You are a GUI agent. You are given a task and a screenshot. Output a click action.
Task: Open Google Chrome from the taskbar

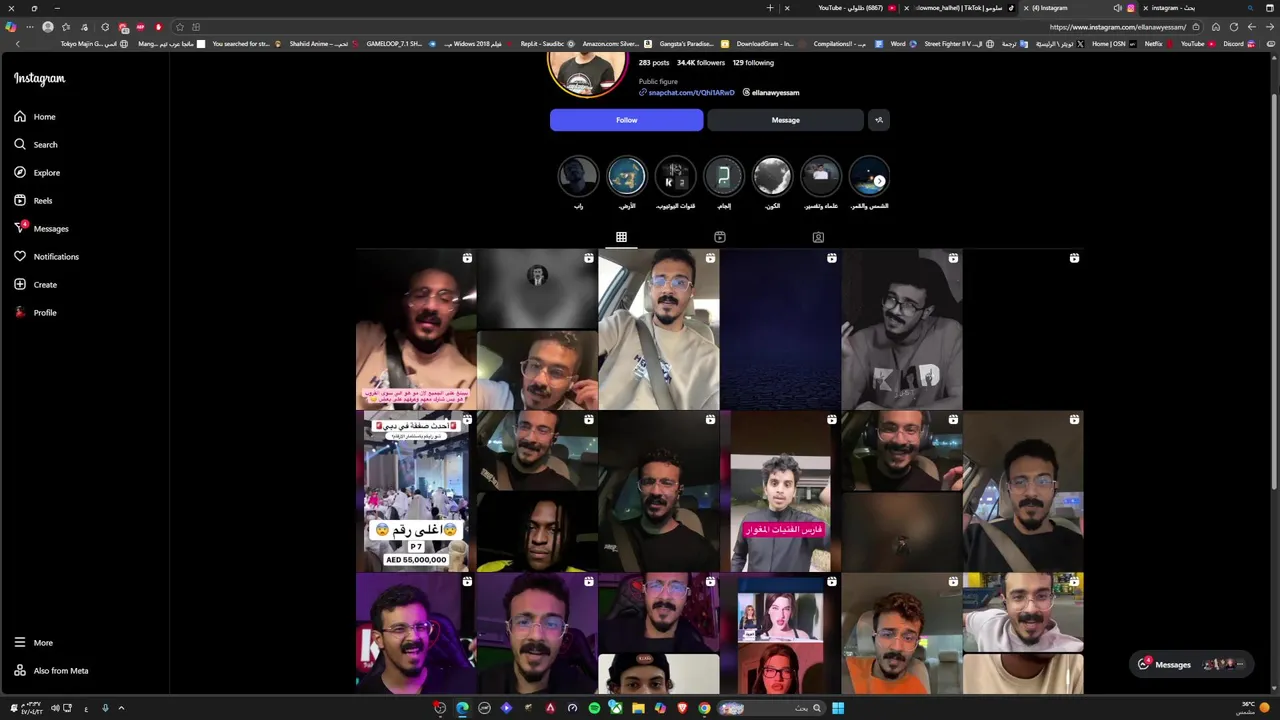704,708
